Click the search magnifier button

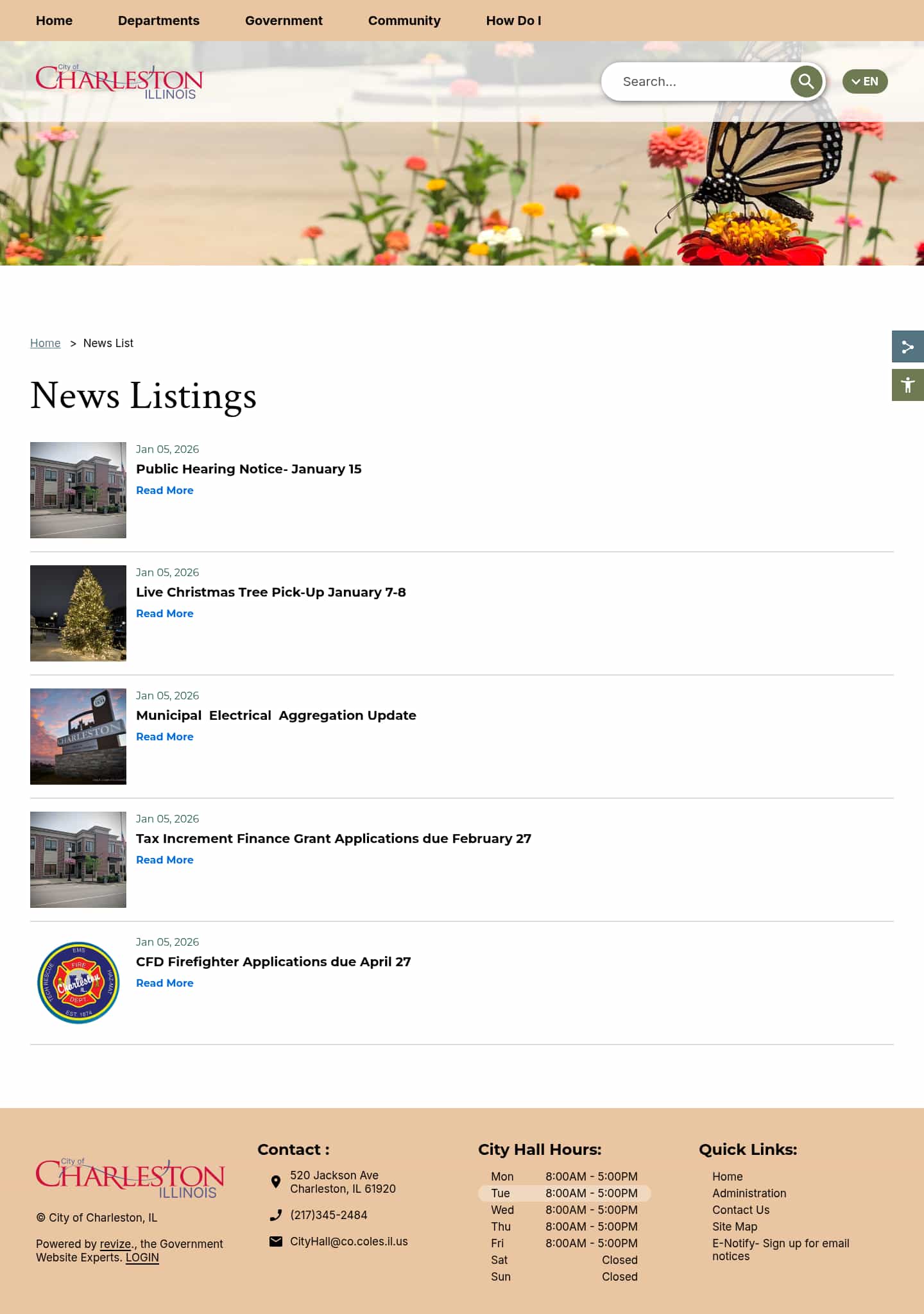point(807,81)
